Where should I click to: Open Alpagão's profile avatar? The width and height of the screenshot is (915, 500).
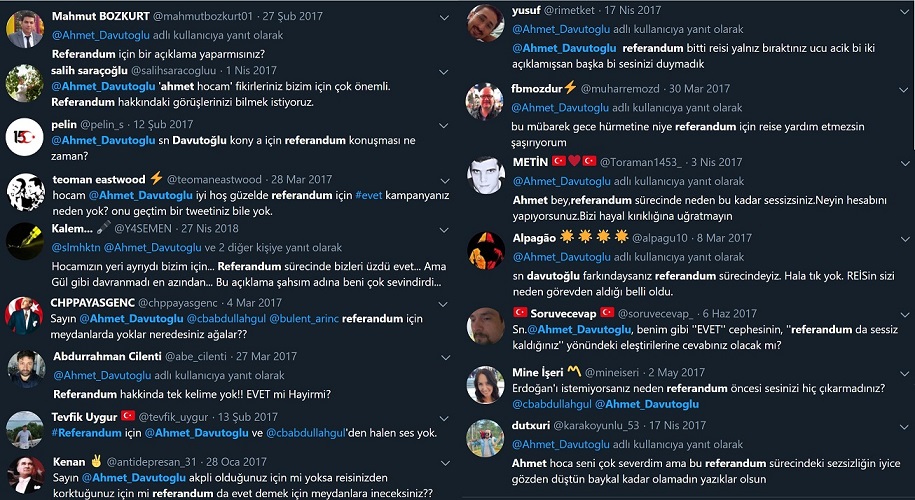pyautogui.click(x=486, y=251)
